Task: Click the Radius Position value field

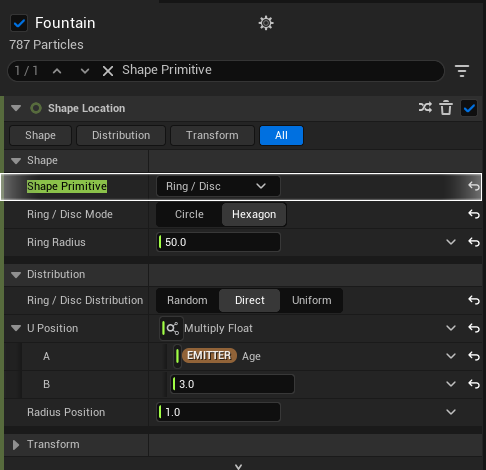Action: (x=218, y=412)
